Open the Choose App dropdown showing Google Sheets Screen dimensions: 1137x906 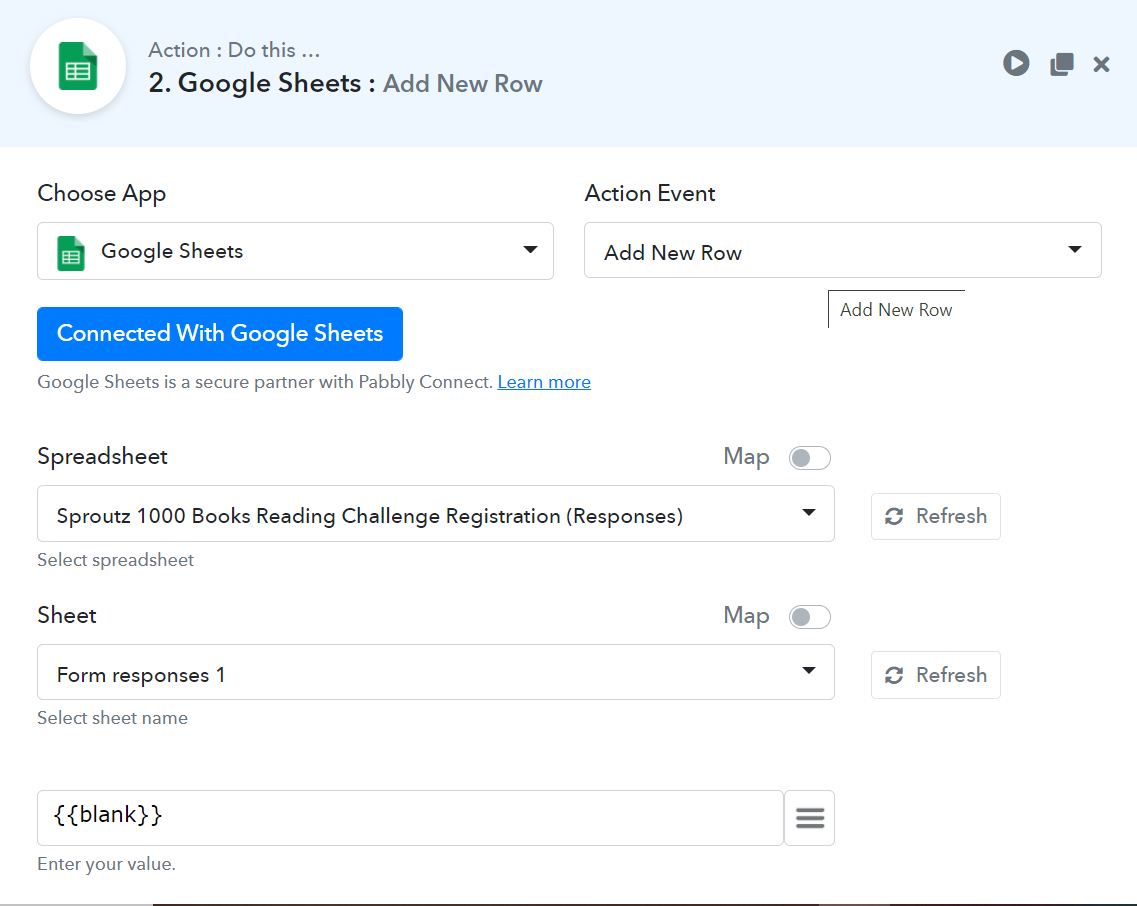295,251
